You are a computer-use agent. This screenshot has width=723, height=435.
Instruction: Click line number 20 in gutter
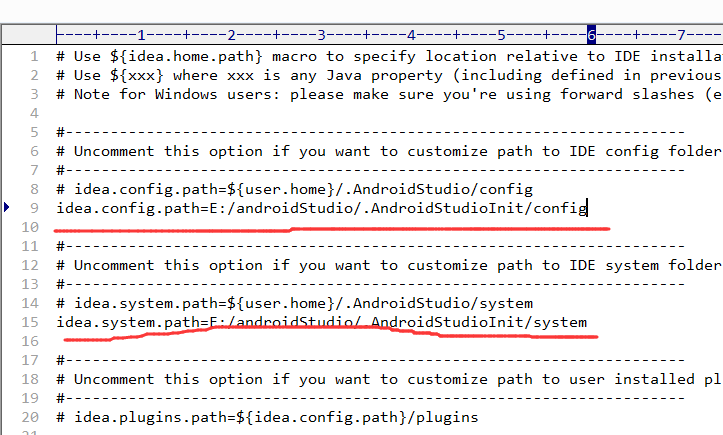[x=30, y=417]
